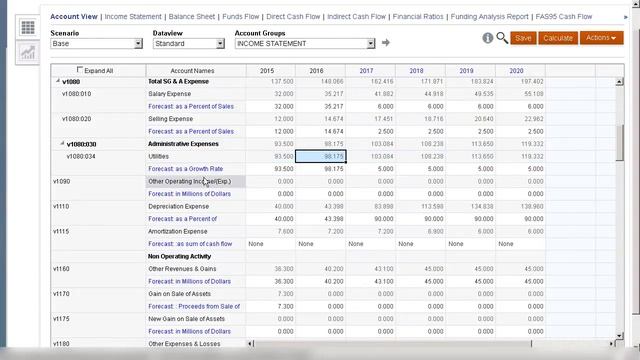This screenshot has width=640, height=360.
Task: Click the information icon
Action: 487,38
